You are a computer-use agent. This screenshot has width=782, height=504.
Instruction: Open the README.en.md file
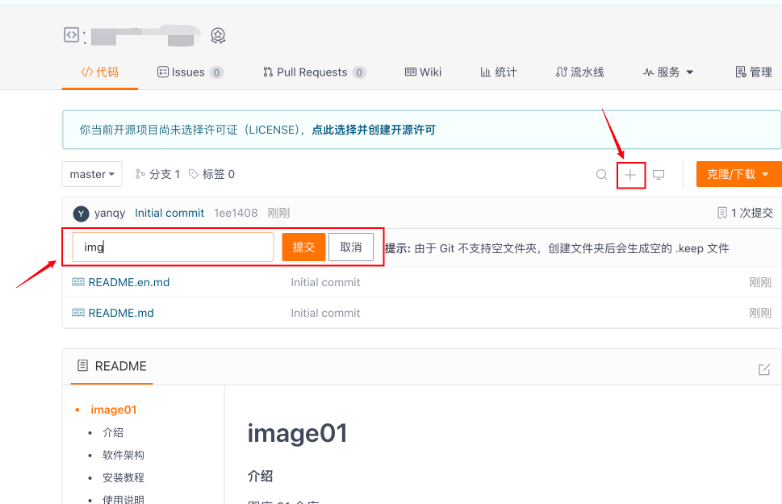(x=129, y=283)
